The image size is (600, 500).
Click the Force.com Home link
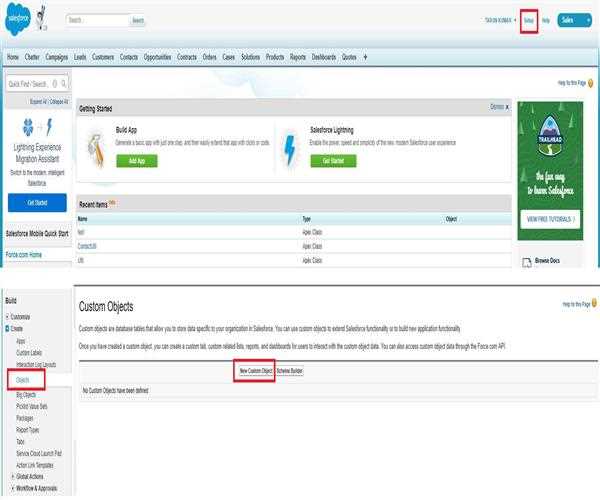24,254
